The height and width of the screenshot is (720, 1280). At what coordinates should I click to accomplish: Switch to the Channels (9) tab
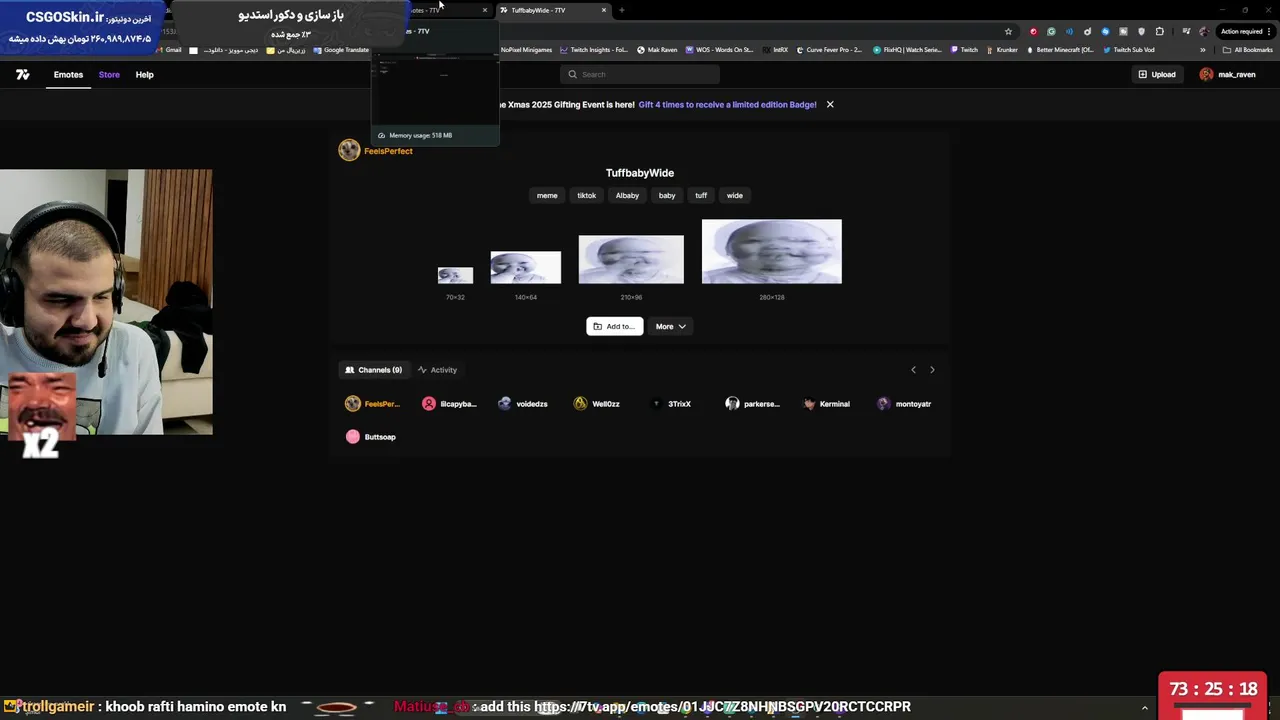[x=373, y=370]
